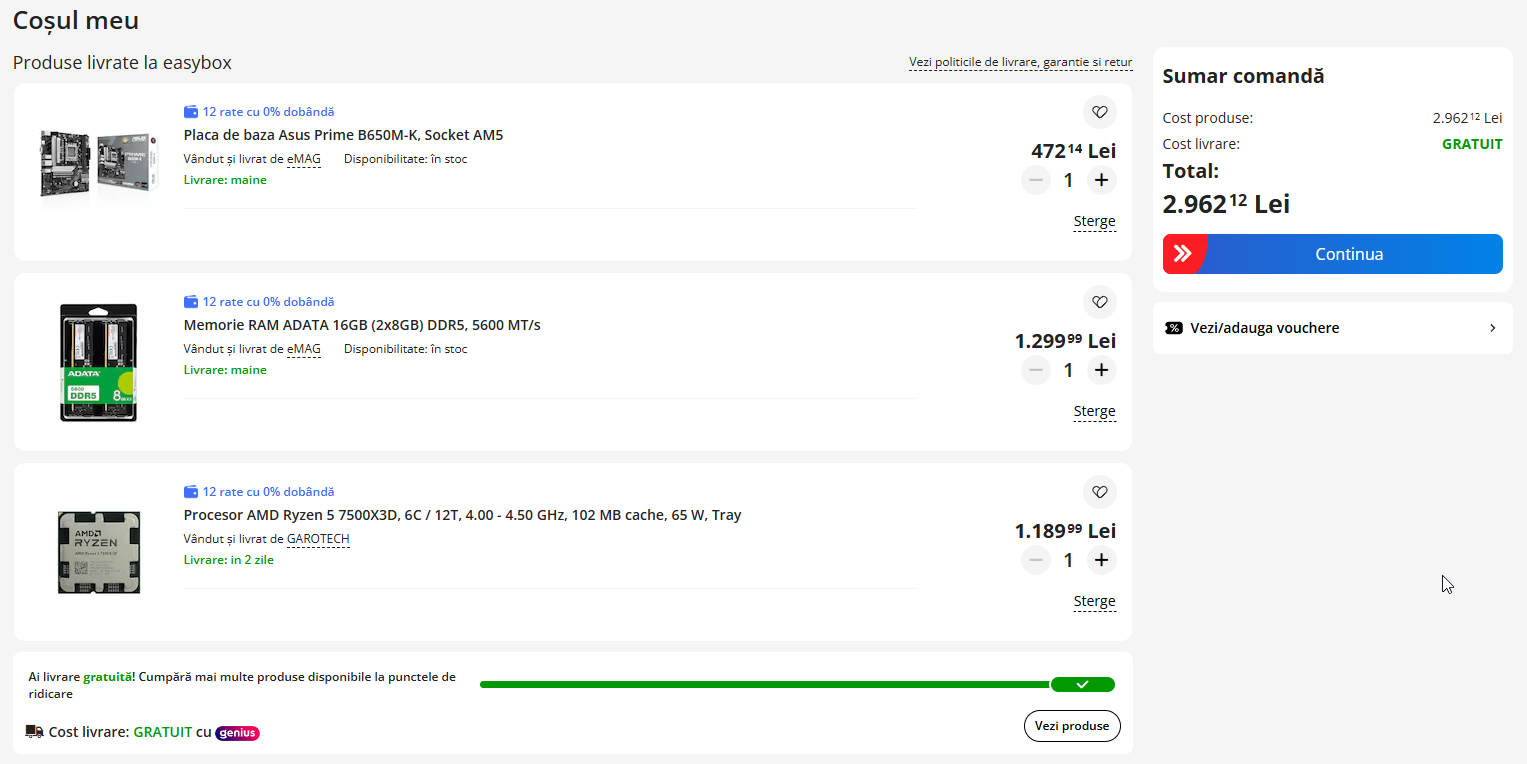Viewport: 1527px width, 764px height.
Task: Increase motherboard quantity with plus button
Action: tap(1101, 180)
